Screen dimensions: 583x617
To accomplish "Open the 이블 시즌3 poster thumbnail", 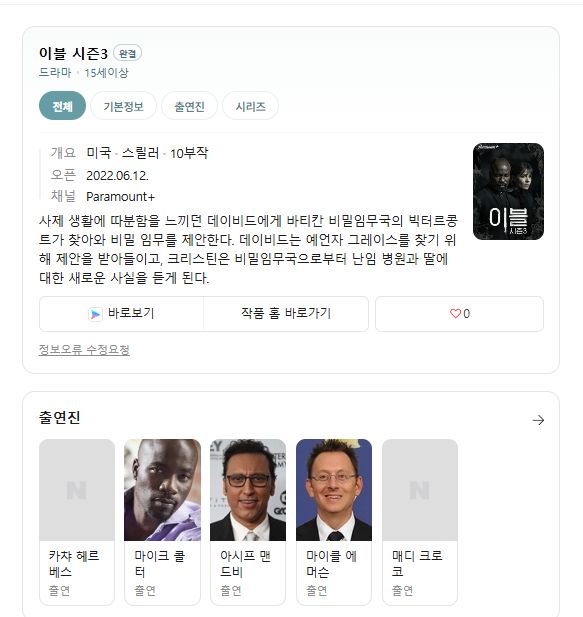I will point(508,192).
